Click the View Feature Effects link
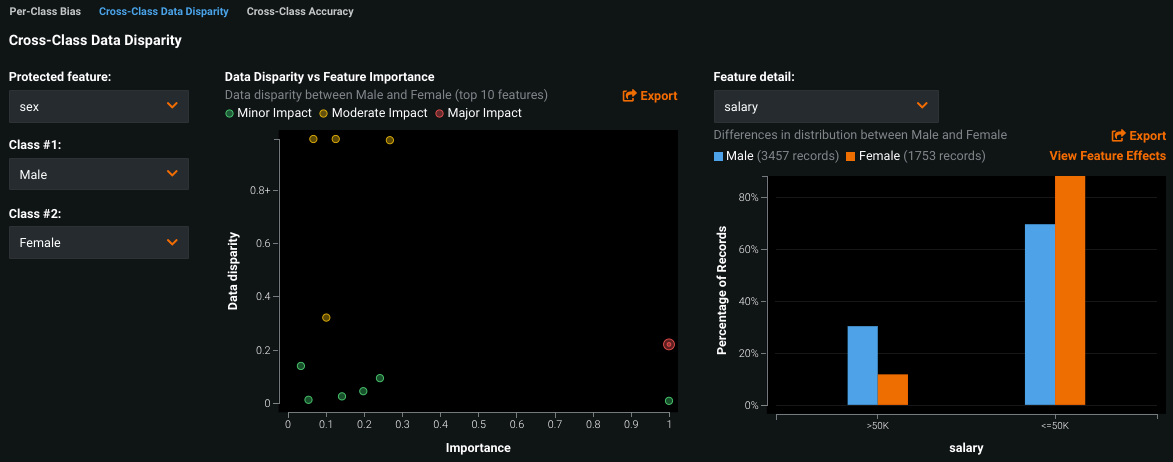 (1107, 156)
